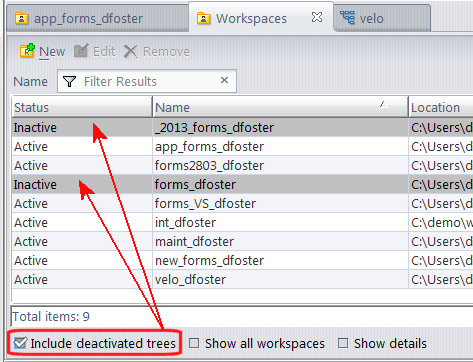Click the New button label
Viewport: 473px width, 362px height.
(x=52, y=52)
